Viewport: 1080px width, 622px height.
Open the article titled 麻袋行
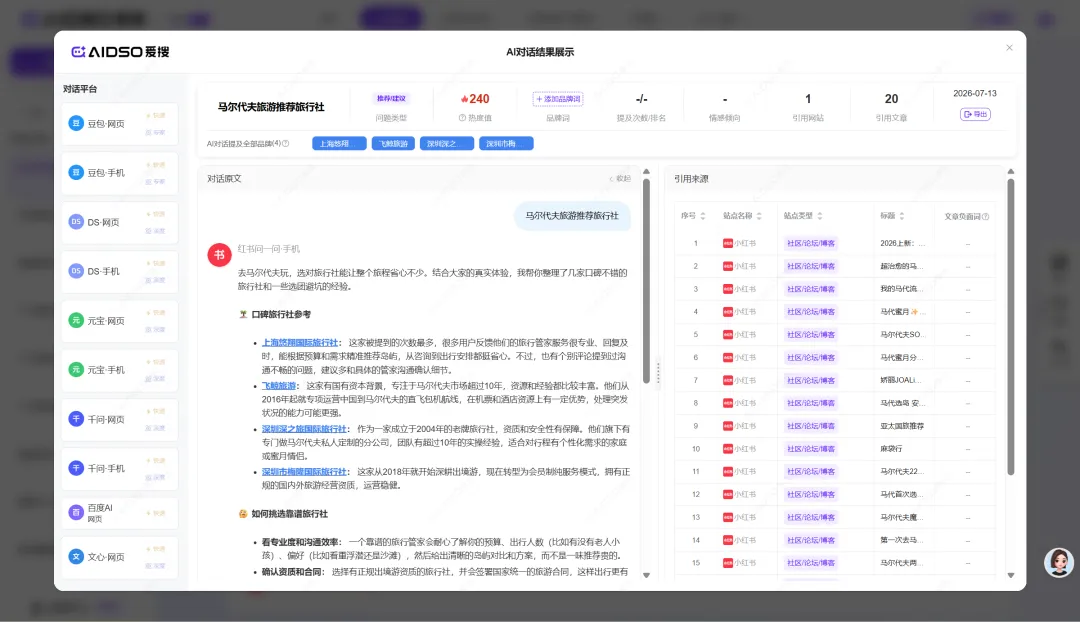coord(891,449)
